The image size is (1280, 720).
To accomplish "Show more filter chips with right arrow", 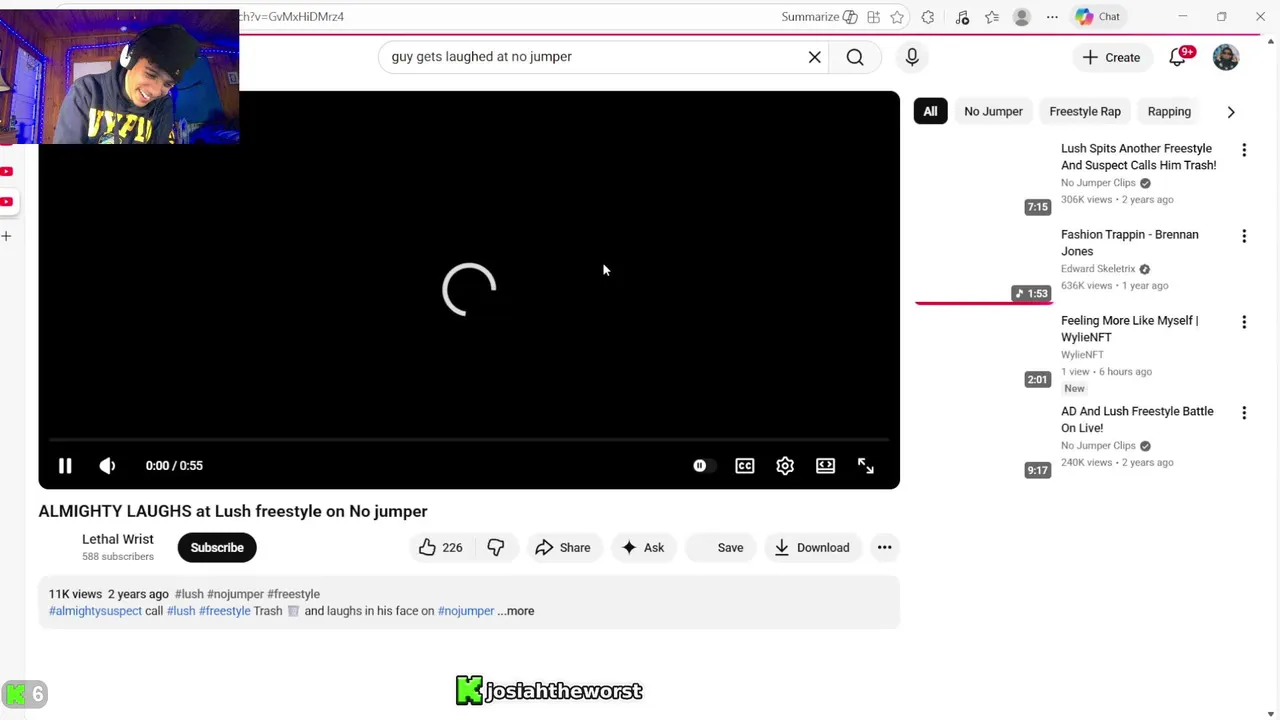I will point(1231,112).
